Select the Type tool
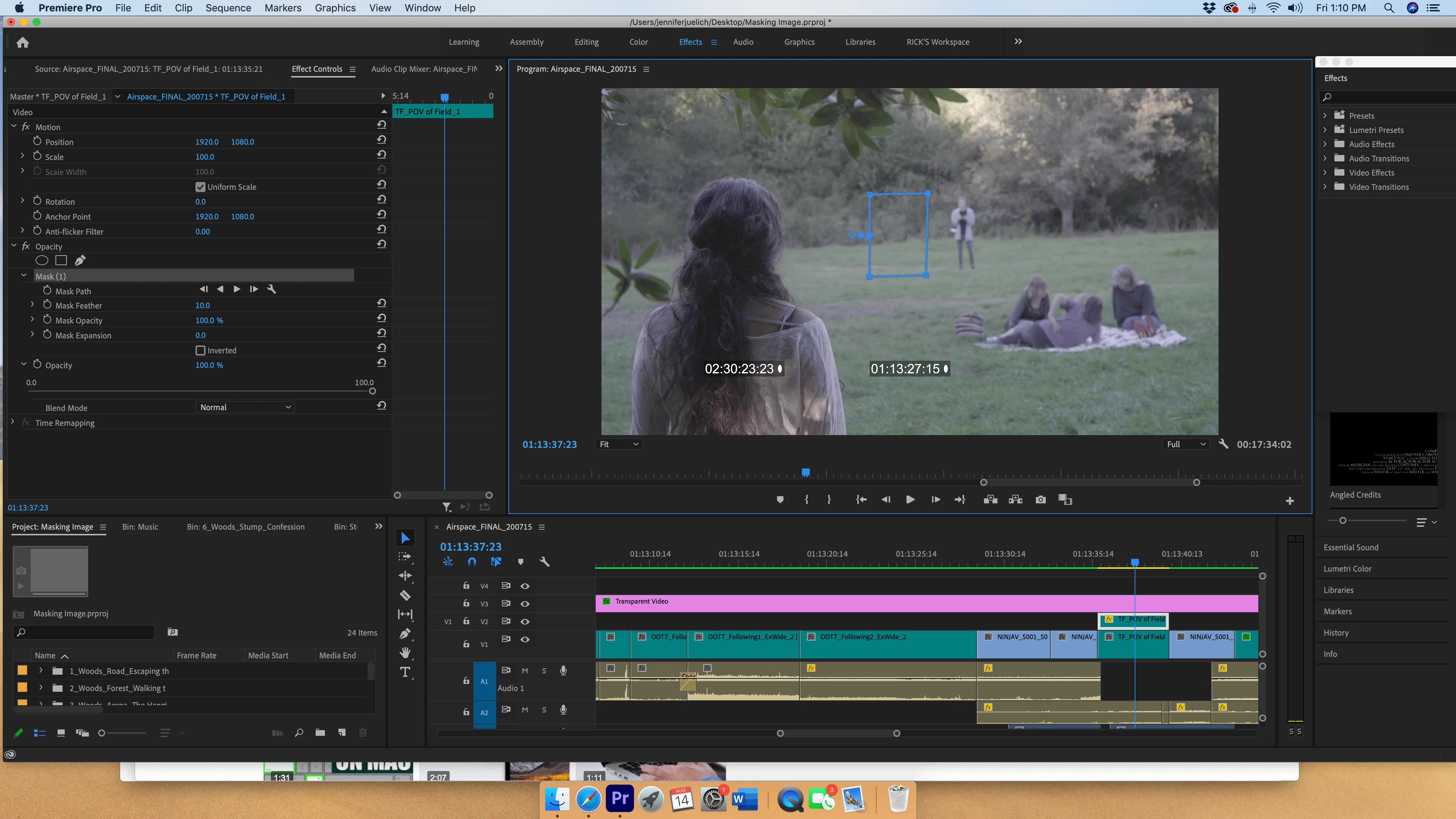This screenshot has height=819, width=1456. click(405, 672)
